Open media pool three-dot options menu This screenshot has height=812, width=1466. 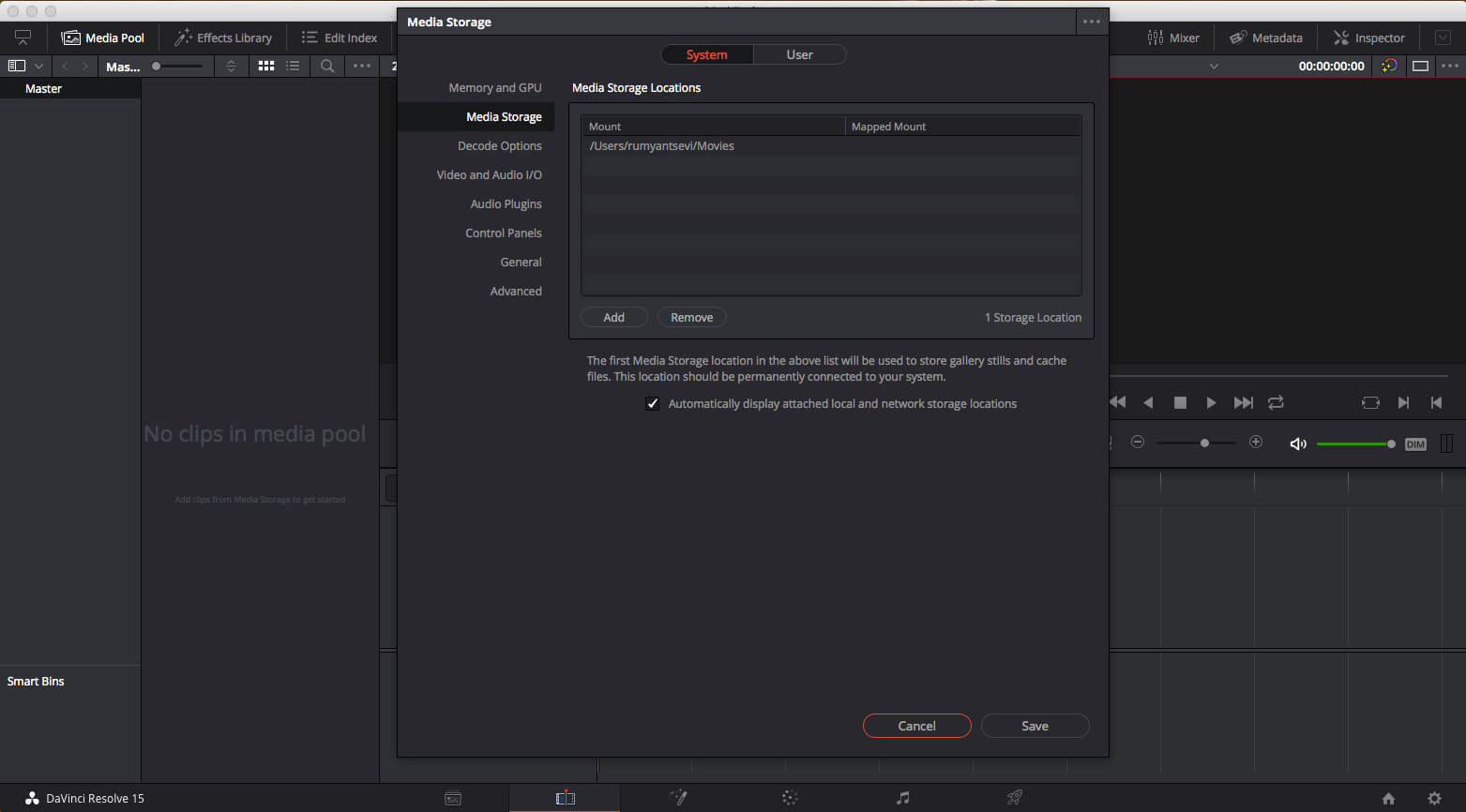pos(362,66)
